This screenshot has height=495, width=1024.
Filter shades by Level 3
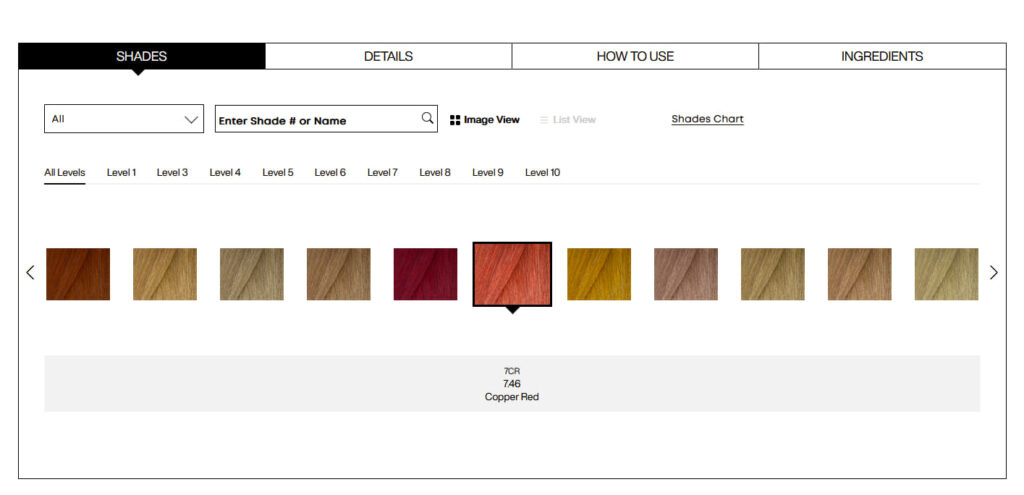[172, 173]
